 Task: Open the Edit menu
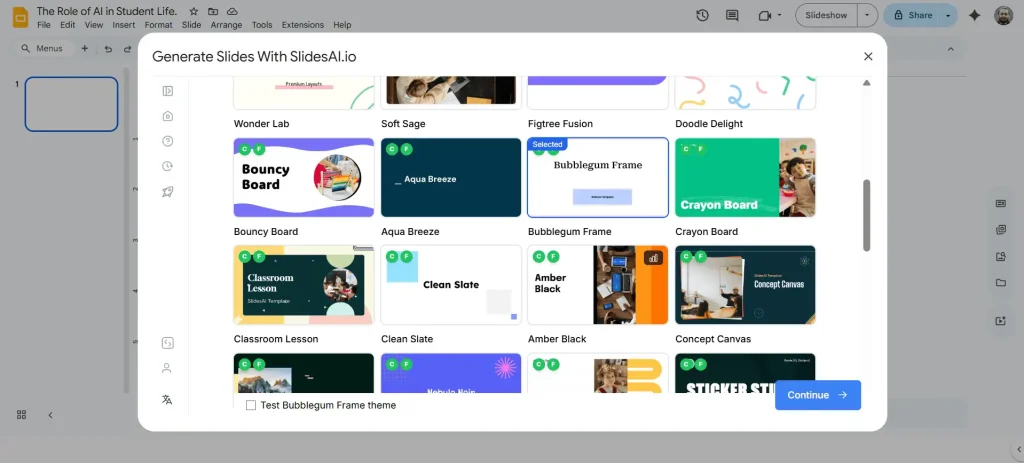67,25
